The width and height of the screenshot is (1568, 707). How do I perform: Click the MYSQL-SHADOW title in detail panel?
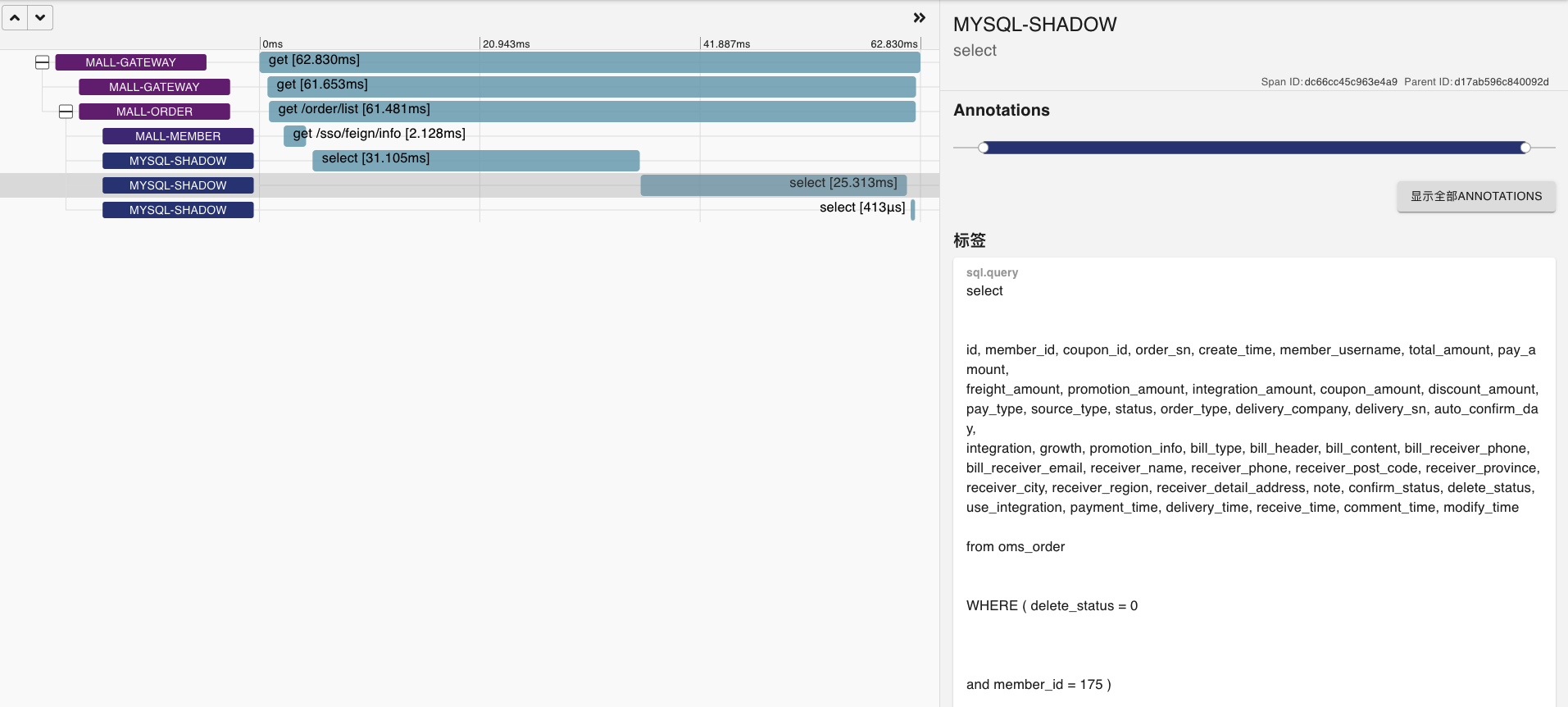point(1035,25)
